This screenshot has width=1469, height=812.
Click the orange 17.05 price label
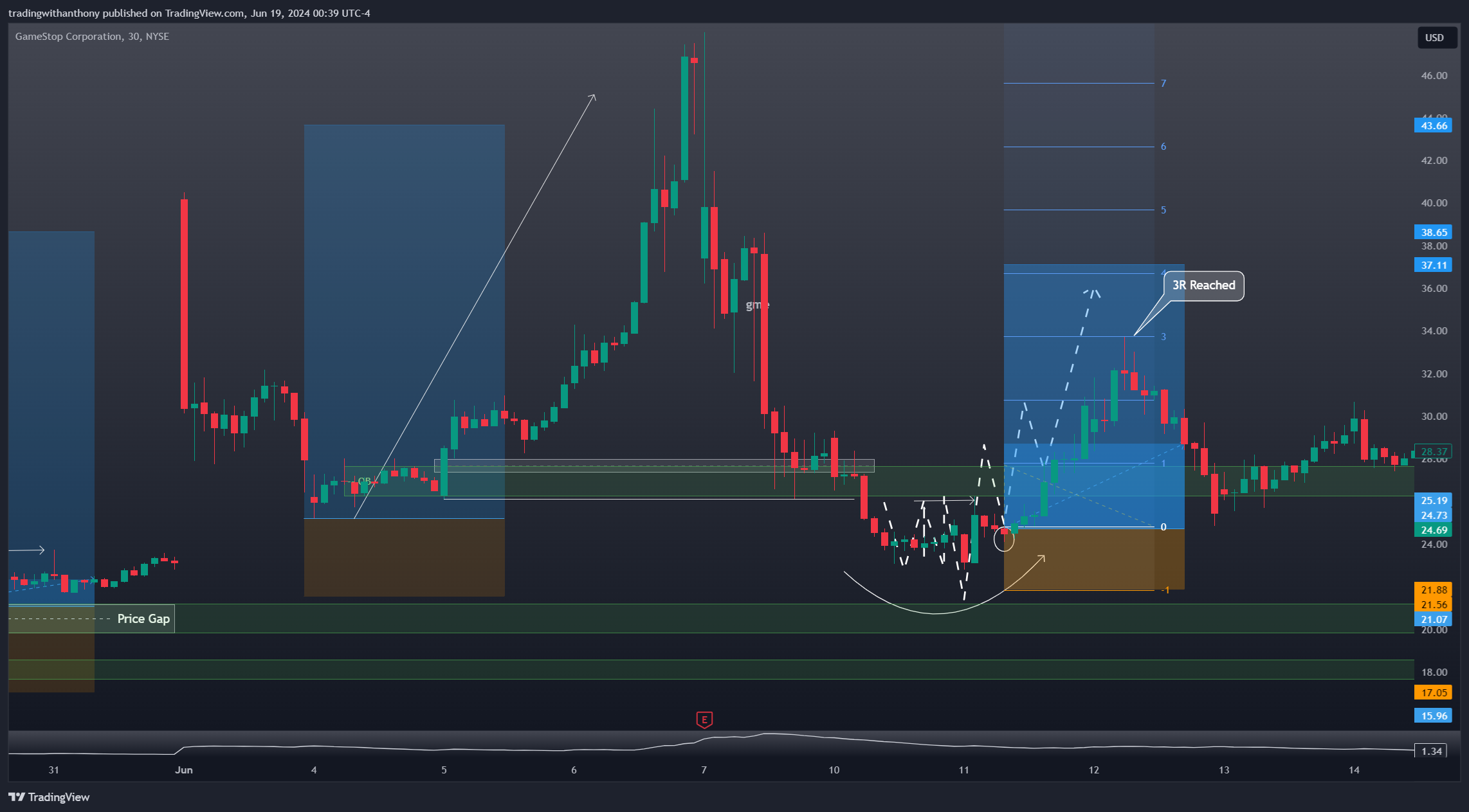(x=1433, y=692)
